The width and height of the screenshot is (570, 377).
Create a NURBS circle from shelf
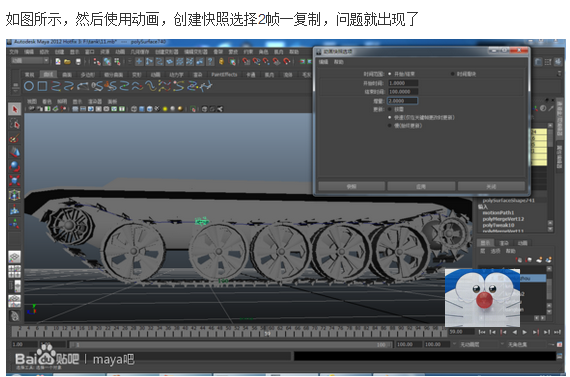tap(29, 86)
